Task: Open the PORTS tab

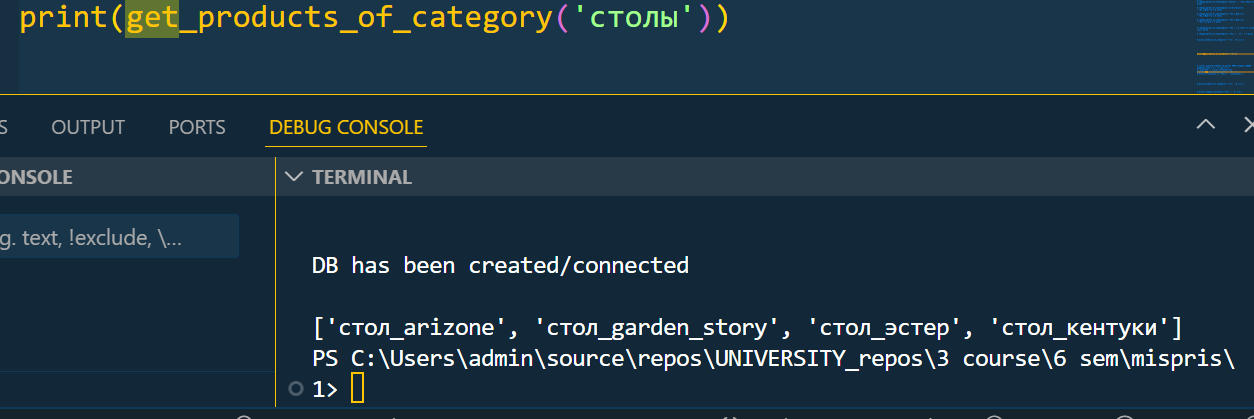Action: (197, 127)
